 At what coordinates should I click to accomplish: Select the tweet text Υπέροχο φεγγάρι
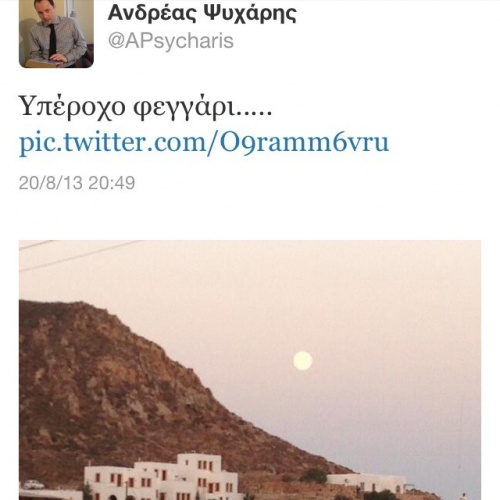click(145, 108)
